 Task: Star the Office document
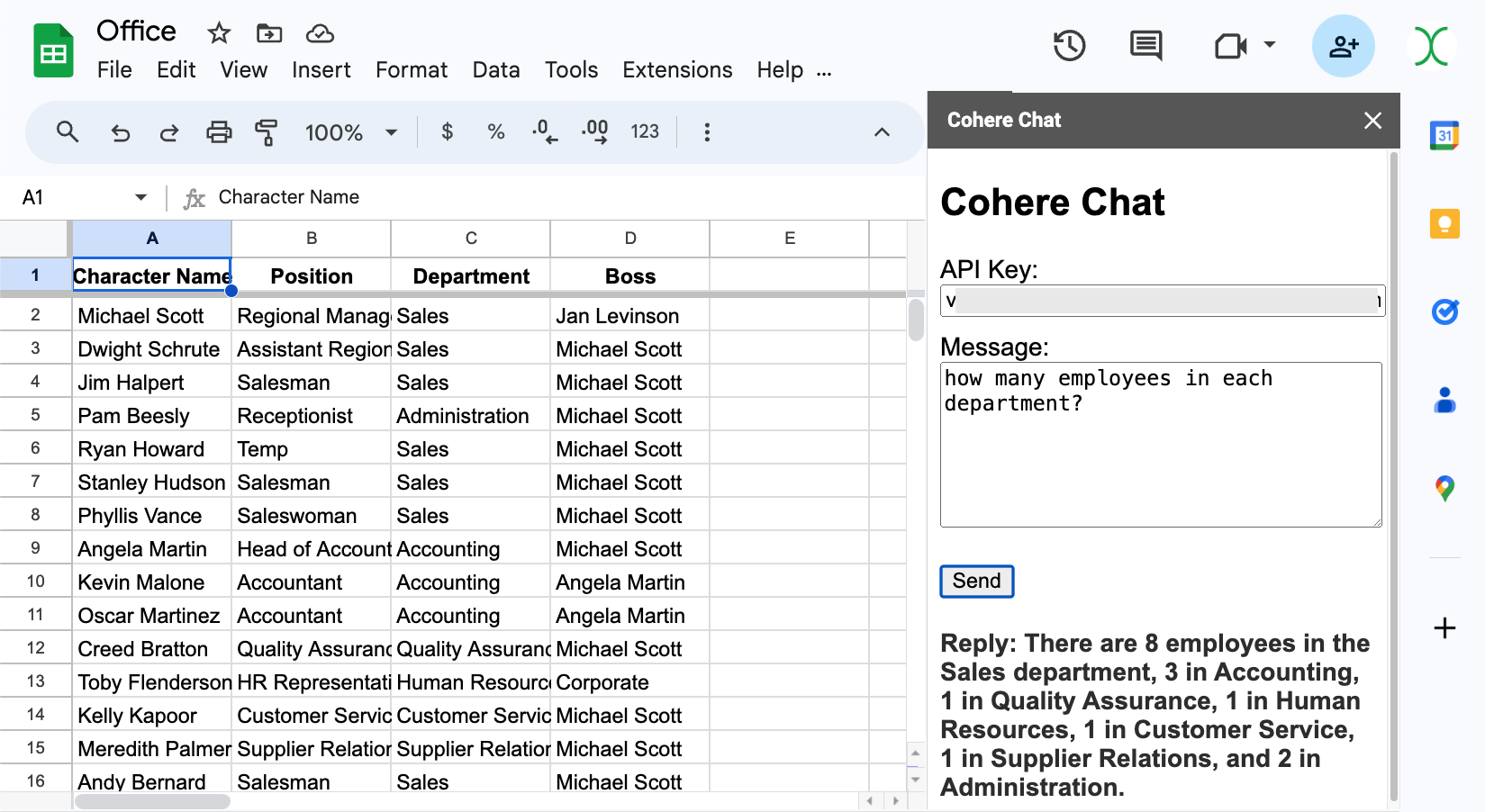tap(219, 34)
